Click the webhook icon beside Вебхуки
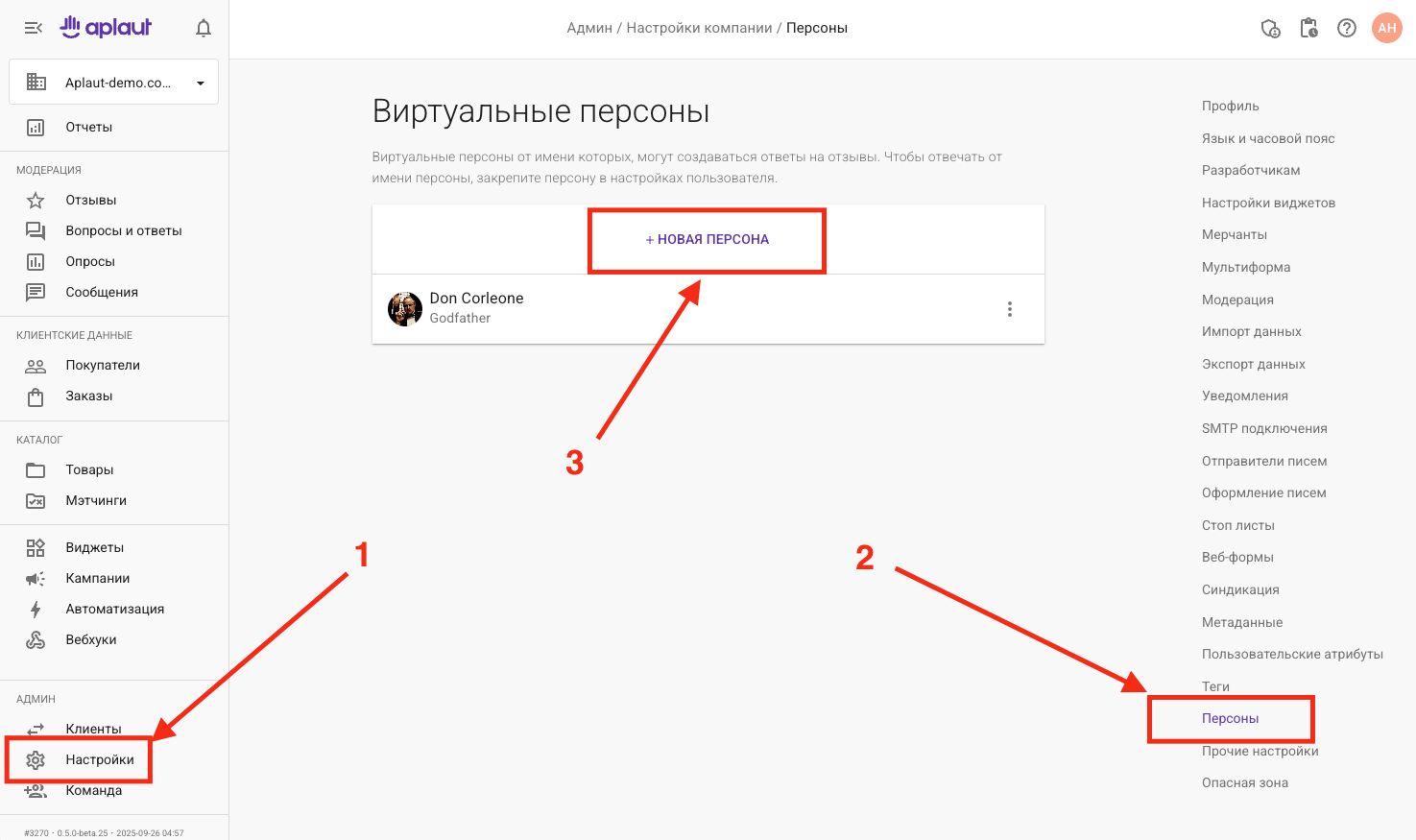Screen dimensions: 1416x840 [x=36, y=639]
